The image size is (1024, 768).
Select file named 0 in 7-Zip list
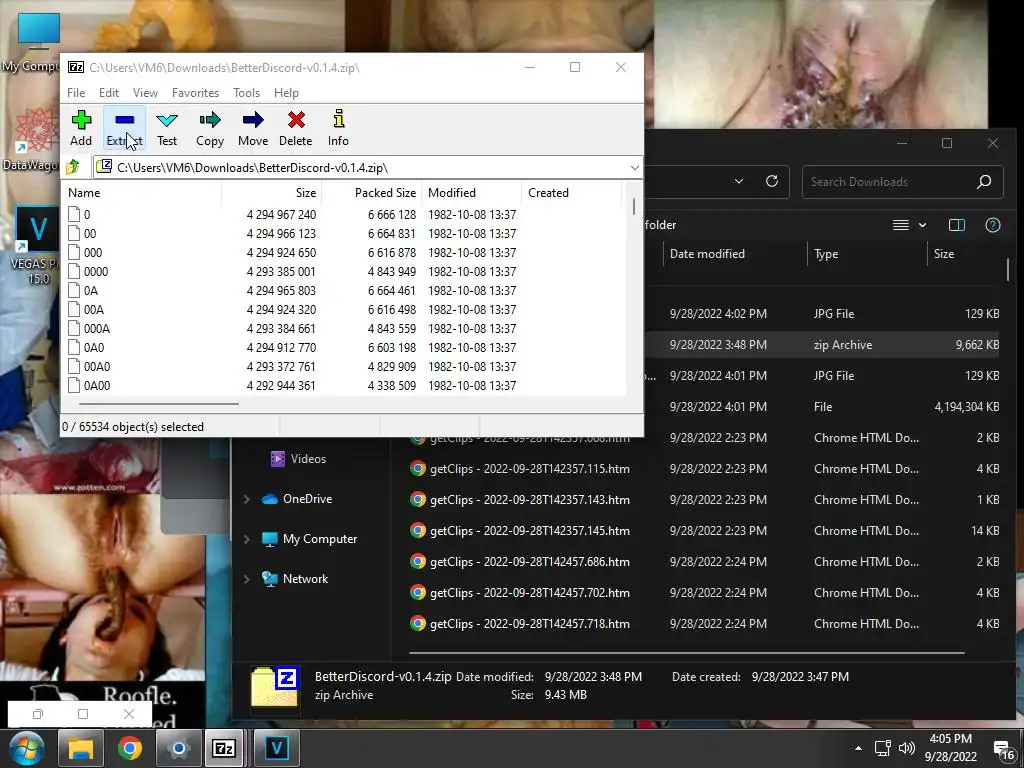pos(87,215)
